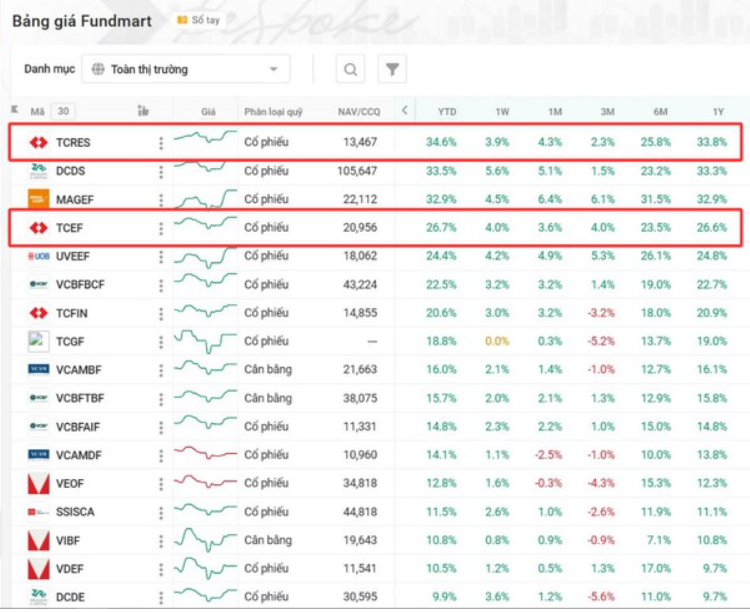Click the DCDS dragon logo

(x=38, y=170)
